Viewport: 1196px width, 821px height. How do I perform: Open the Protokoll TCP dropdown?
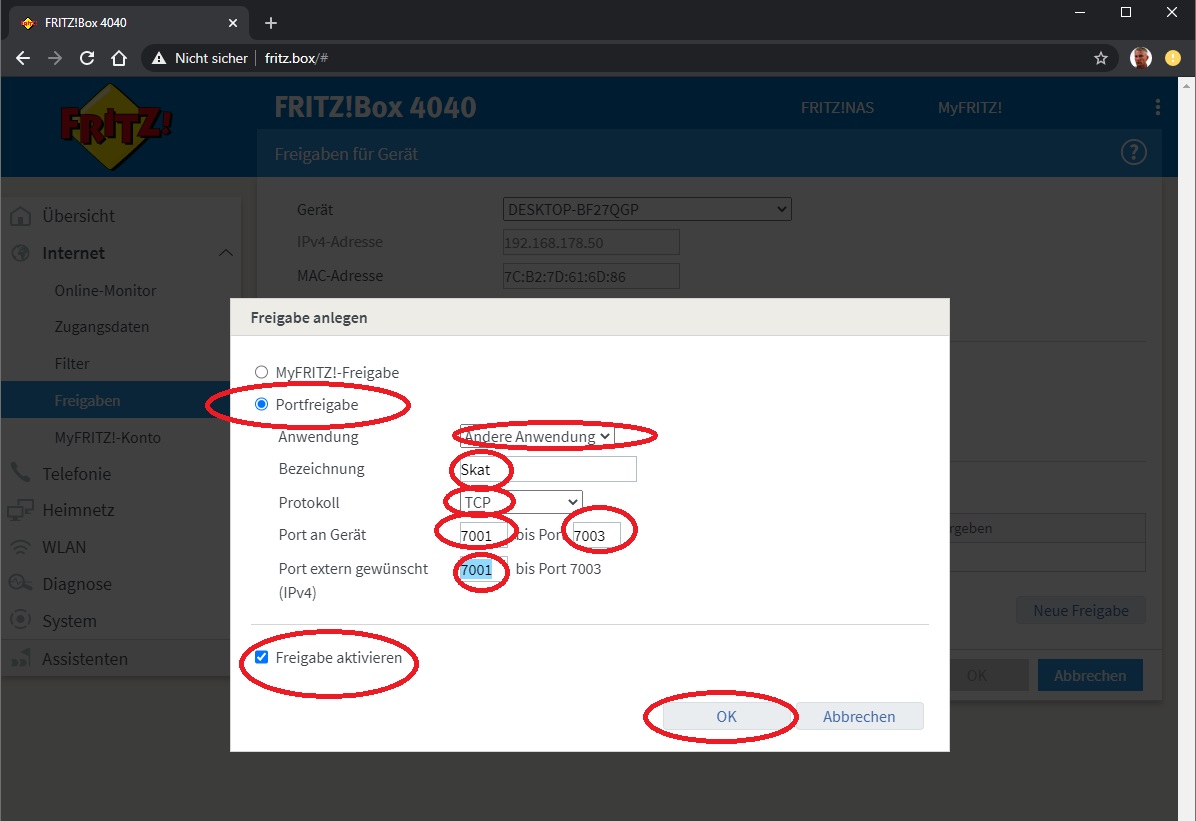coord(520,502)
